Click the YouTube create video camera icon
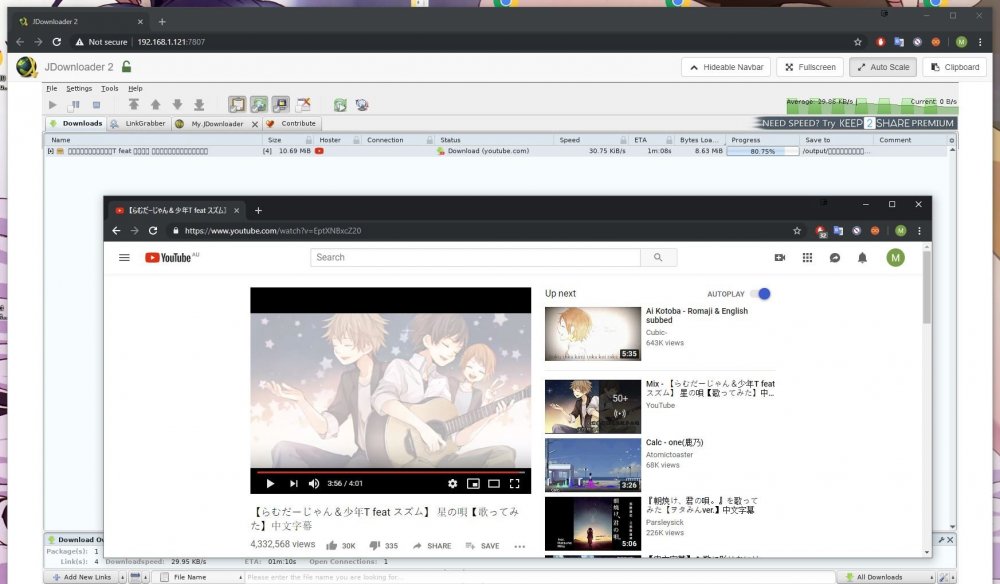The width and height of the screenshot is (1000, 584). coord(779,258)
